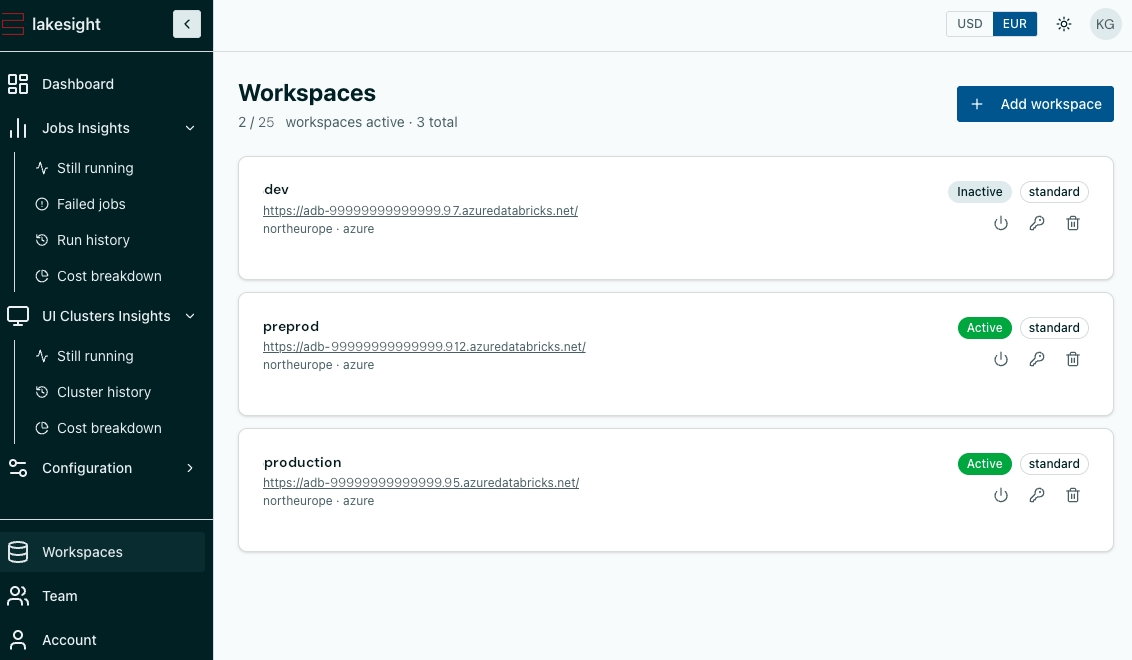This screenshot has height=660, width=1132.
Task: Click the KG avatar in the top bar
Action: tap(1105, 23)
